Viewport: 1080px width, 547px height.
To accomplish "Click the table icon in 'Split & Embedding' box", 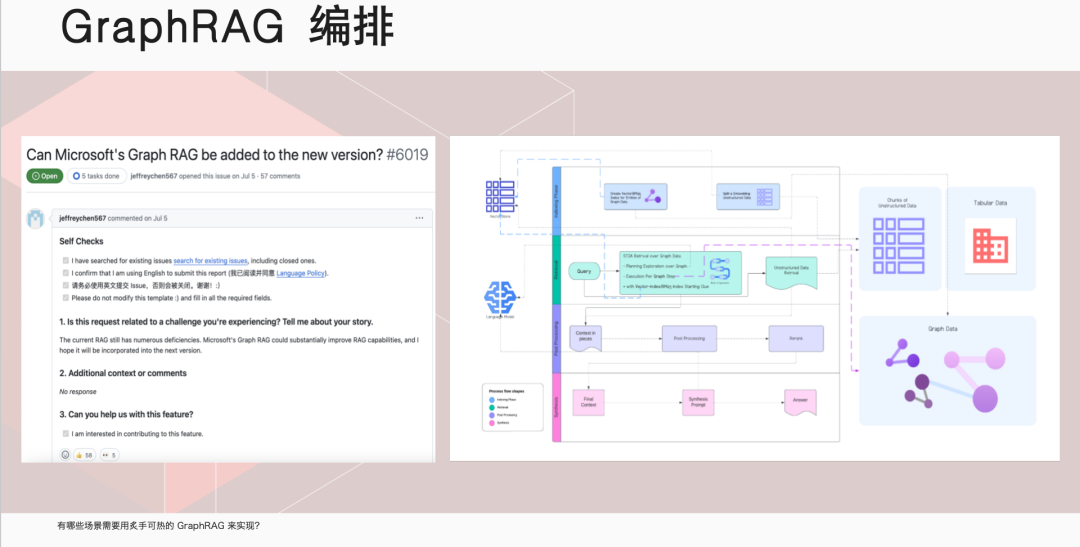I will (765, 197).
